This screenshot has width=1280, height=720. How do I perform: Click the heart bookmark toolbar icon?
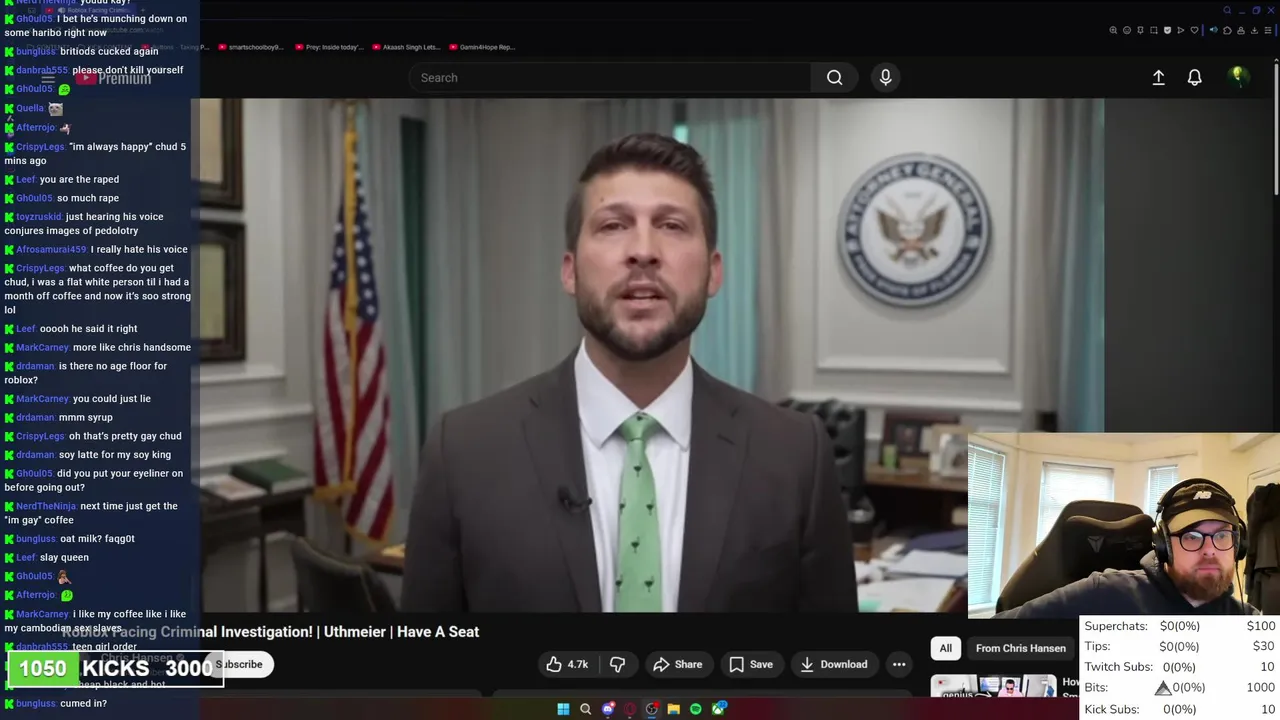tap(1194, 30)
